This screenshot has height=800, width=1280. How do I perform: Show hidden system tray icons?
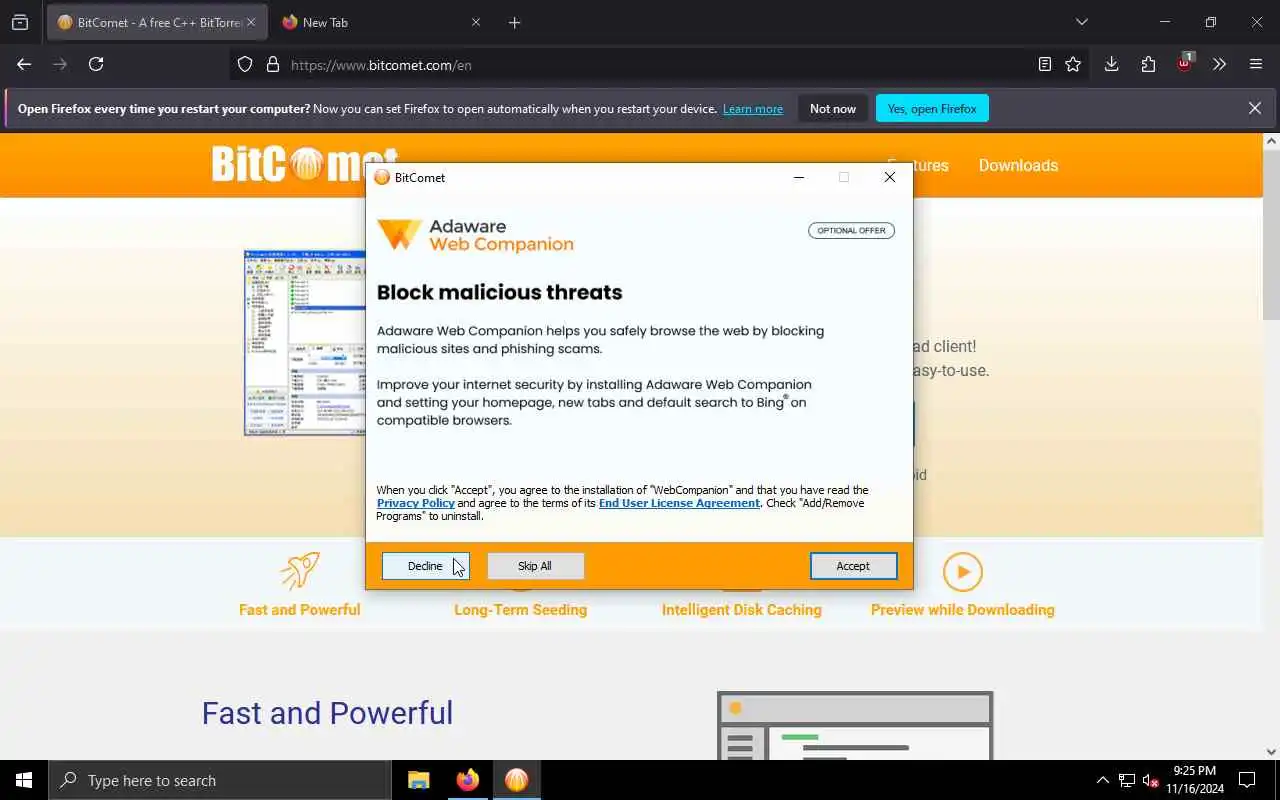[x=1102, y=780]
